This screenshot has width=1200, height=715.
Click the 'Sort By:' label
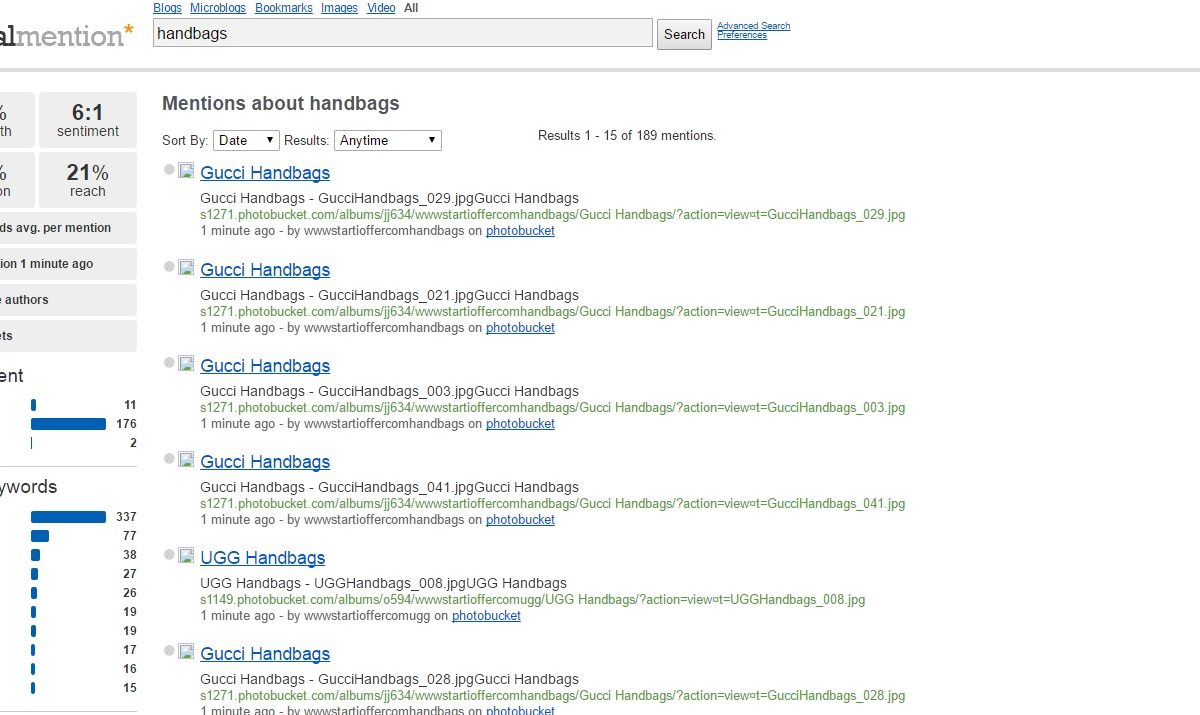pyautogui.click(x=185, y=140)
